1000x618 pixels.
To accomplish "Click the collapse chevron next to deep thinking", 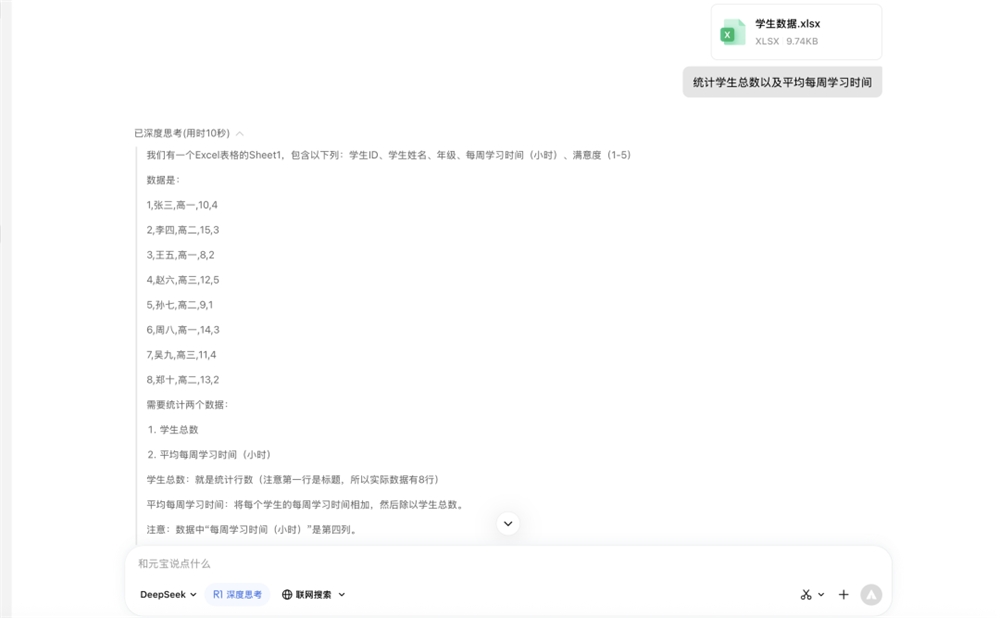I will [x=240, y=134].
